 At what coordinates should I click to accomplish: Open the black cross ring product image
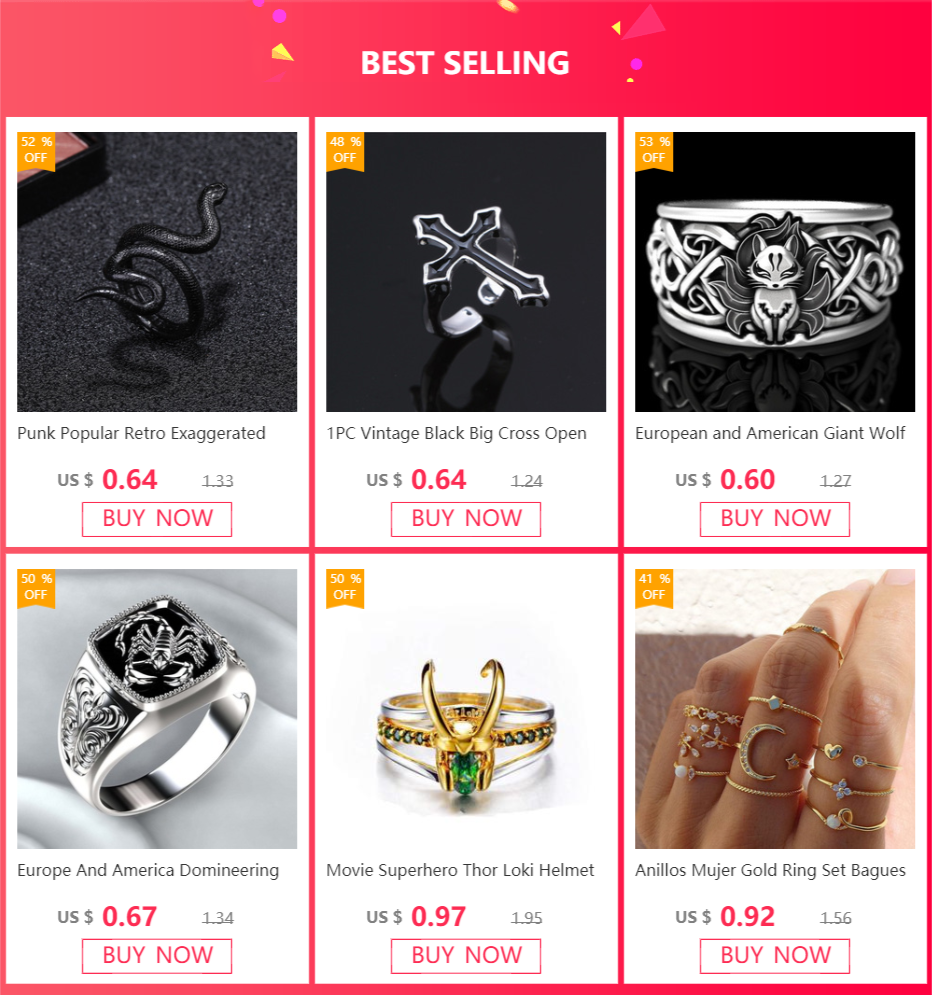coord(466,272)
